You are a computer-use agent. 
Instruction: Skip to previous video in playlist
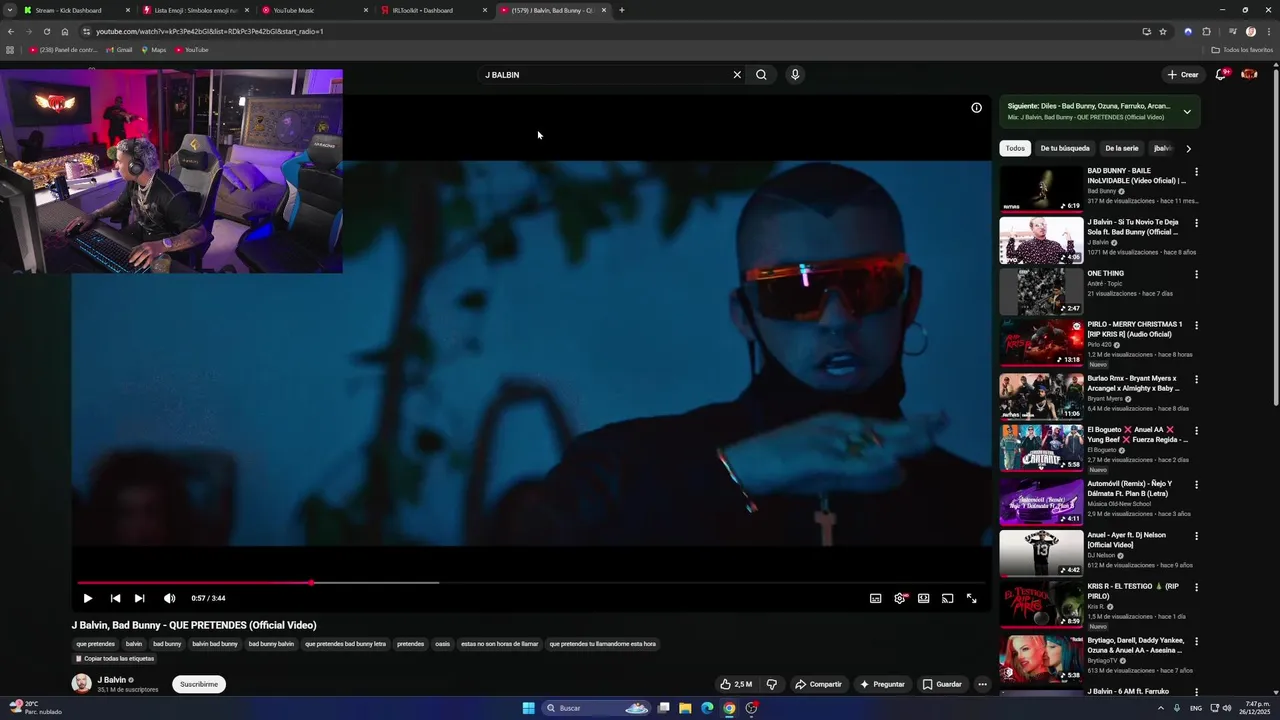tap(115, 598)
